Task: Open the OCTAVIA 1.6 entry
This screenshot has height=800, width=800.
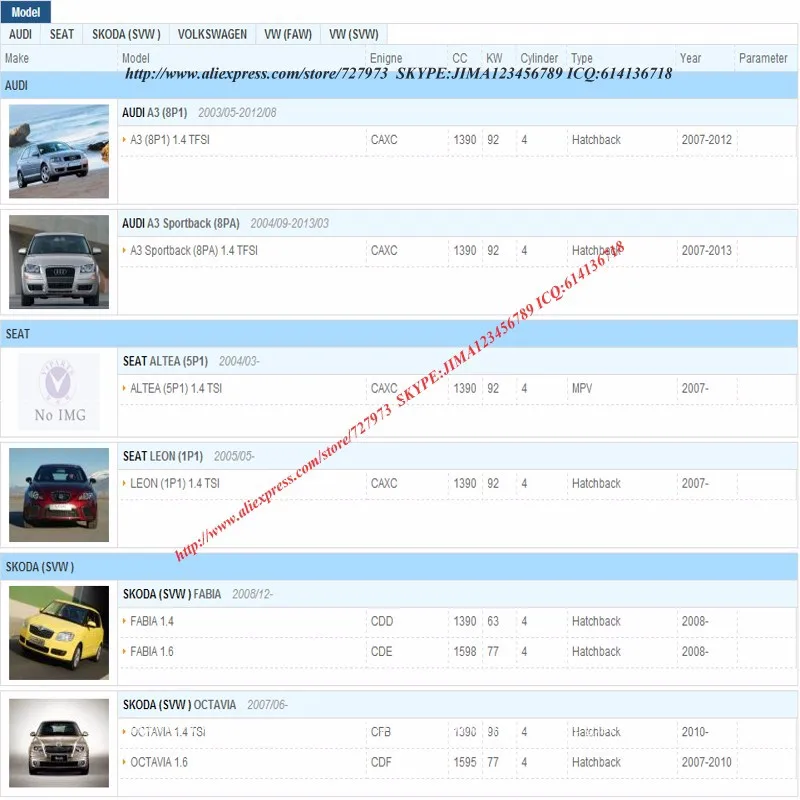Action: coord(159,762)
